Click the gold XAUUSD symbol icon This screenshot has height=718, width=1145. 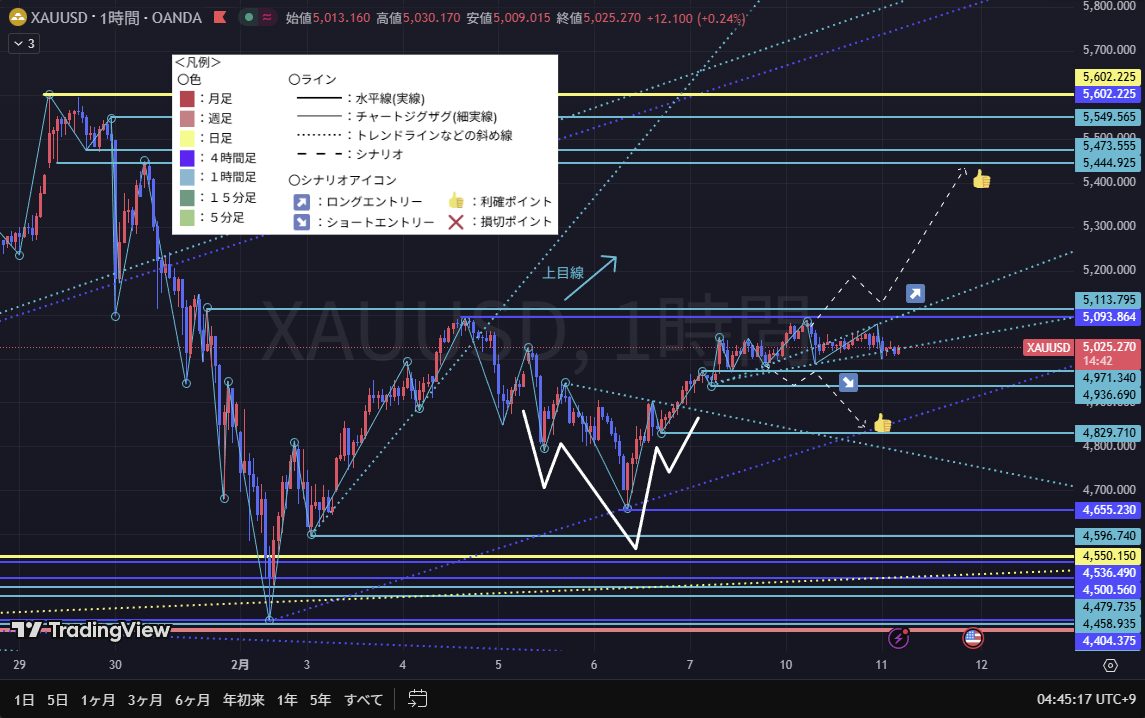pos(17,18)
